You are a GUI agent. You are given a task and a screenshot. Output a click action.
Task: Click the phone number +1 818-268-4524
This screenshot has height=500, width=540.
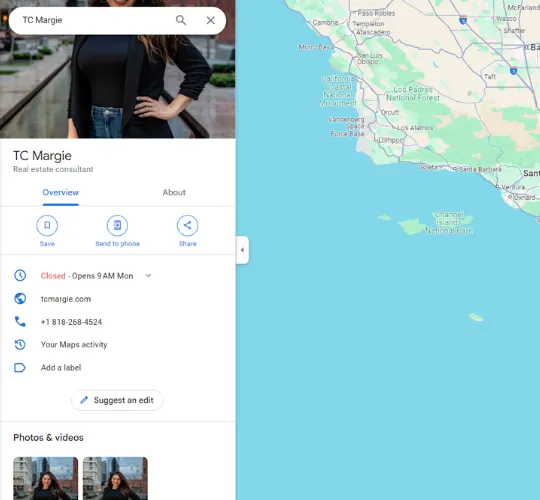coord(71,322)
